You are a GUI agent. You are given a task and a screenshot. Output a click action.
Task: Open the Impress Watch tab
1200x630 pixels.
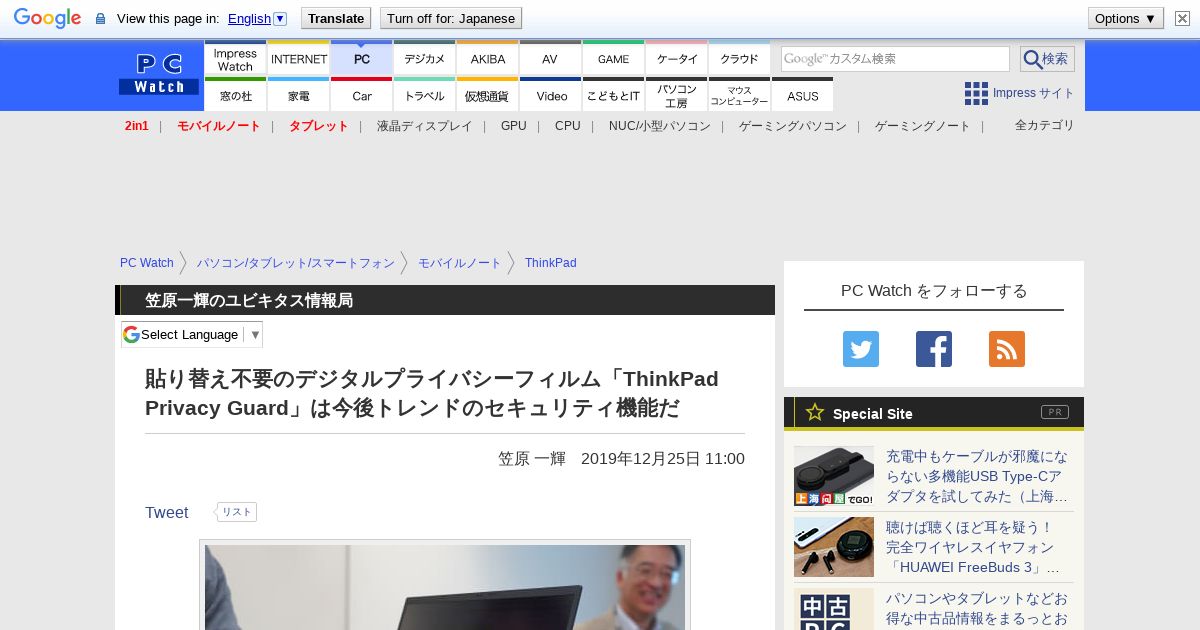[x=235, y=59]
